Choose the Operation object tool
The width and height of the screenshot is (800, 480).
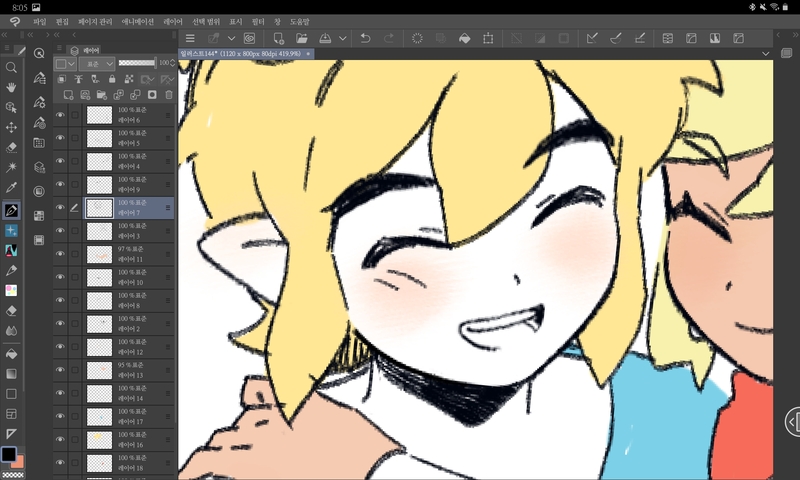pos(11,107)
